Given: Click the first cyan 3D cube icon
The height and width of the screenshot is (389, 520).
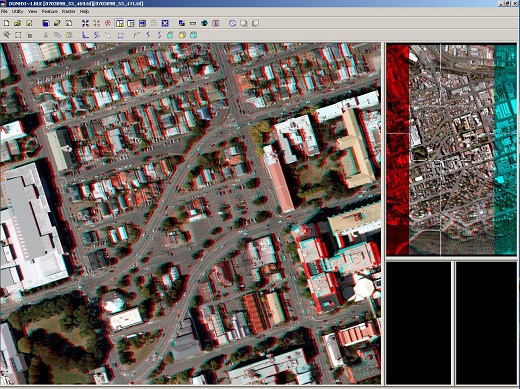Looking at the screenshot, I should point(170,35).
